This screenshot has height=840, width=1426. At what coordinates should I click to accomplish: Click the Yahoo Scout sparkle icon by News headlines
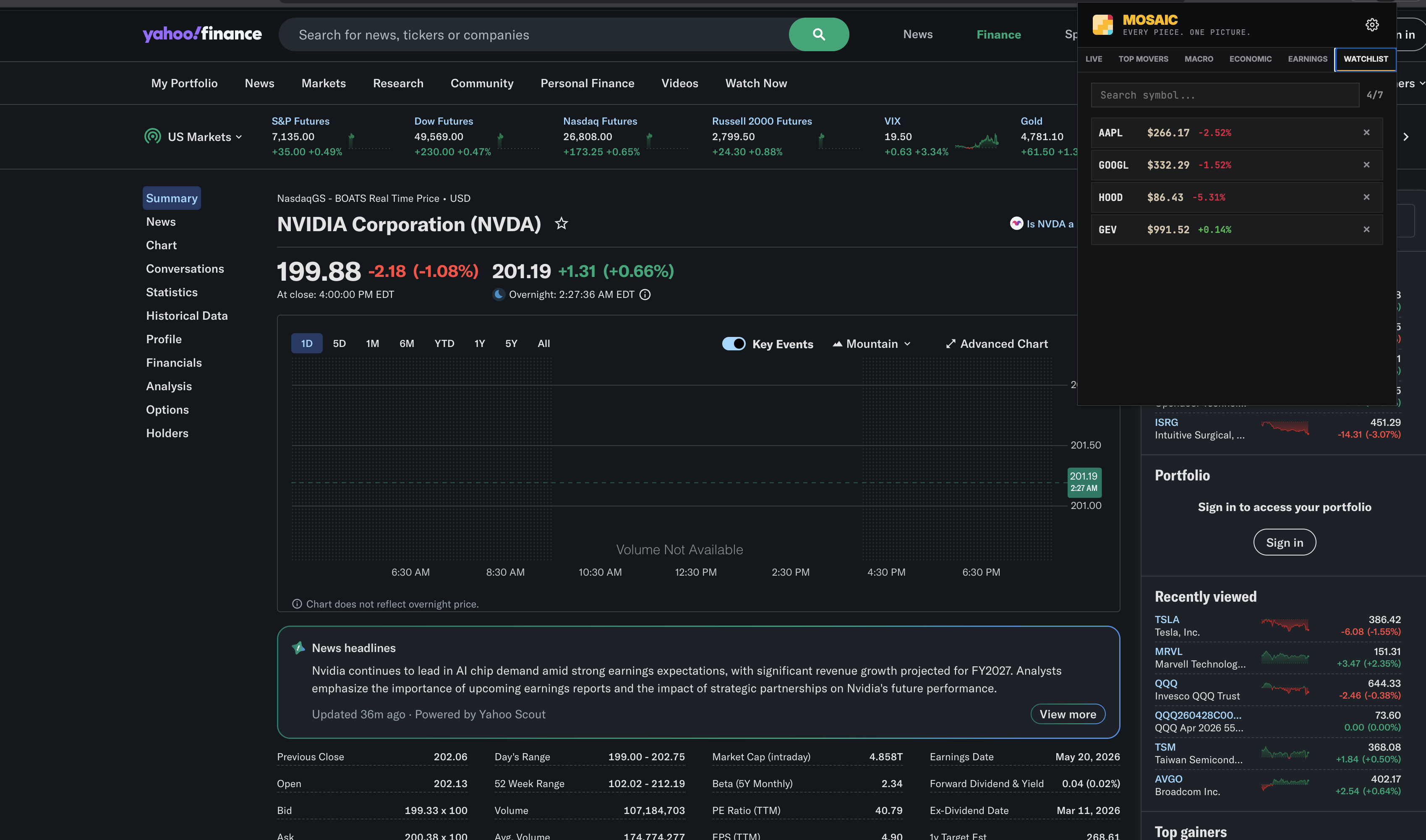(298, 647)
